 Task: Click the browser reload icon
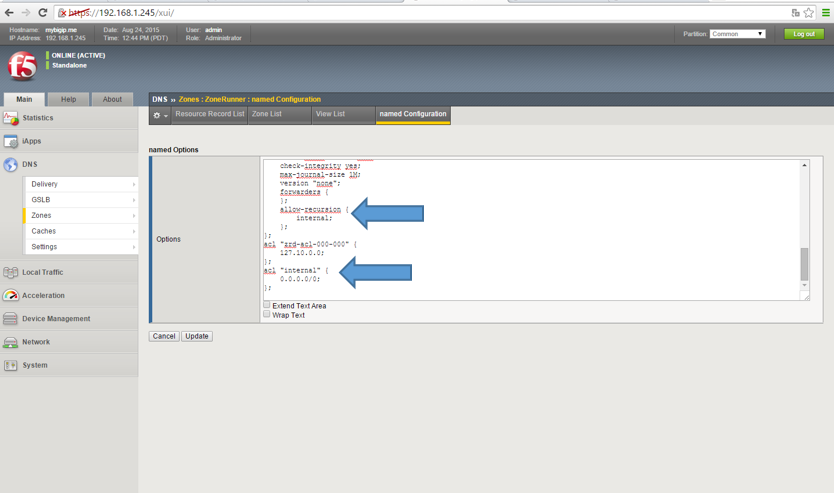pos(43,13)
